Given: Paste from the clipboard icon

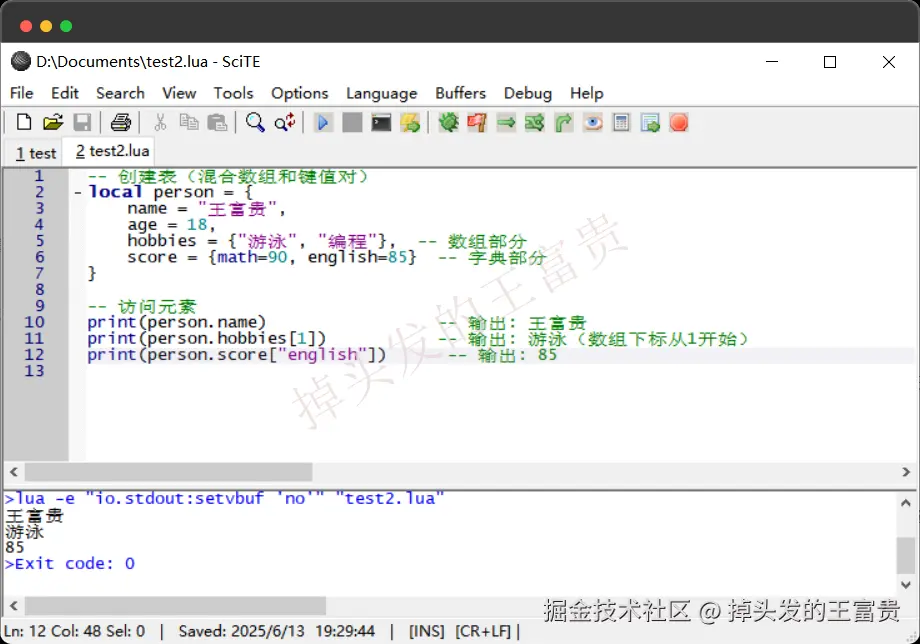Looking at the screenshot, I should 218,121.
